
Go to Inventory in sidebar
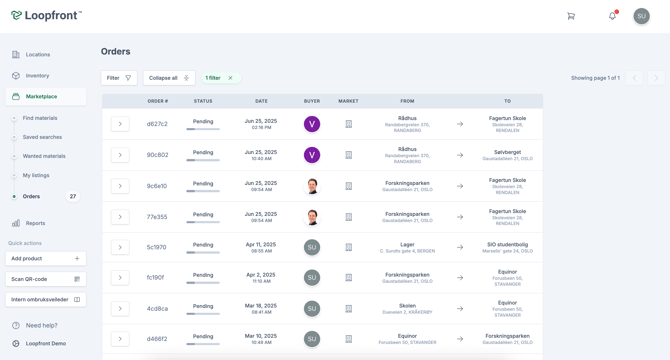(x=37, y=76)
